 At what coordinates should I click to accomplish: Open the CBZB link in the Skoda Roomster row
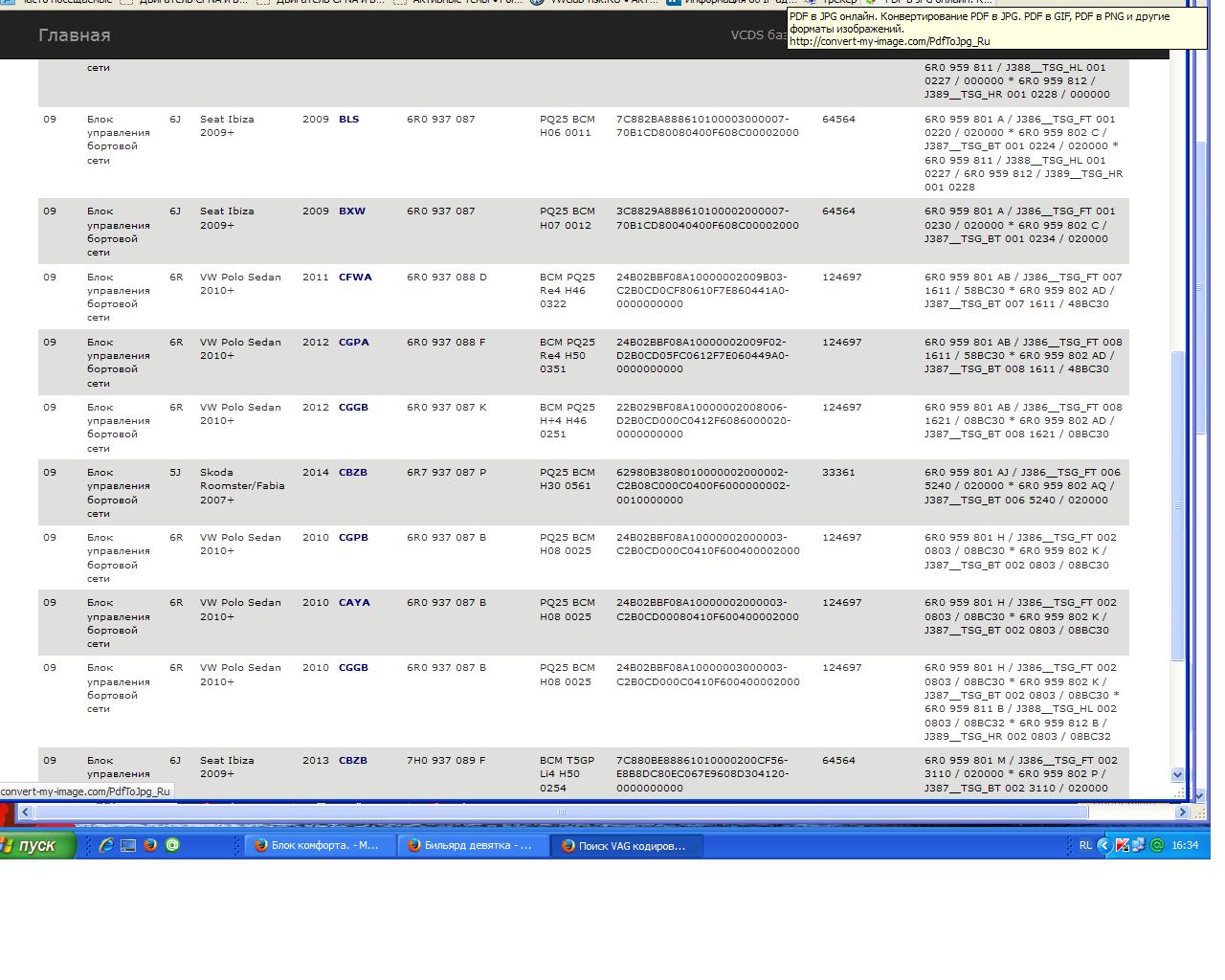pos(352,473)
